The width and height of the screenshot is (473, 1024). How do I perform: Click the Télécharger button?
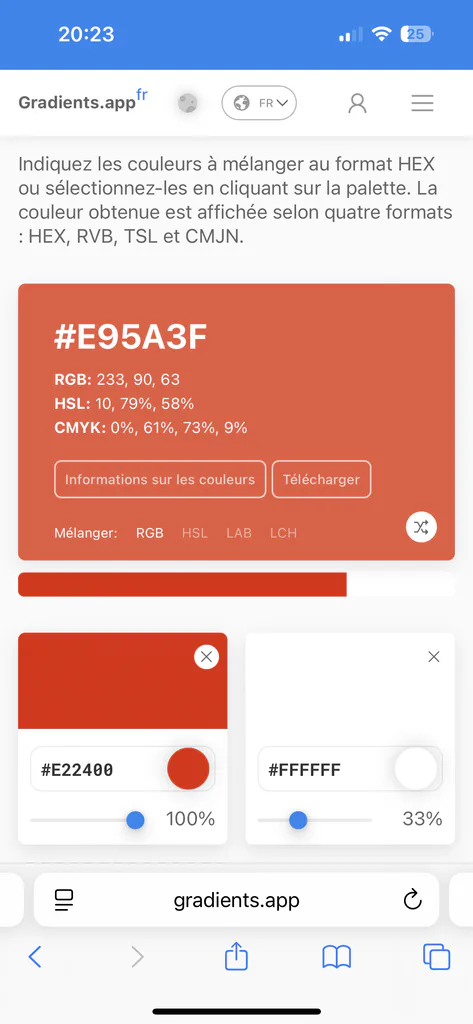(x=321, y=479)
